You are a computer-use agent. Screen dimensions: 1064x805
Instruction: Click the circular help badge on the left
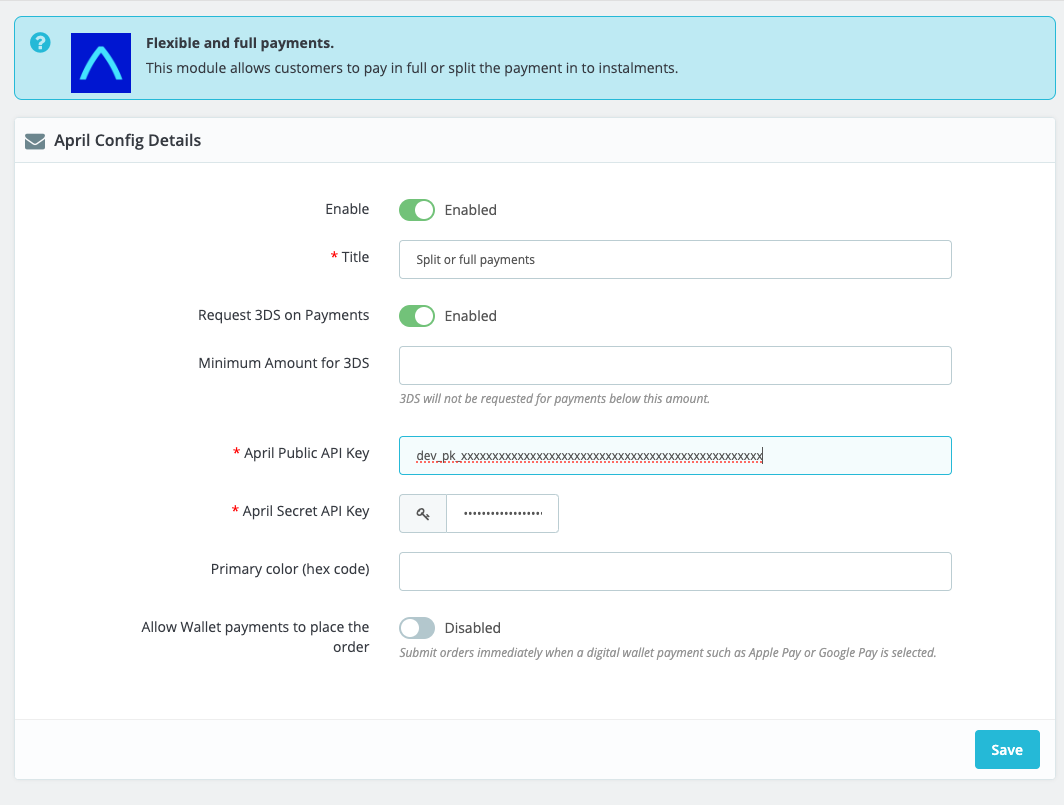tap(39, 43)
